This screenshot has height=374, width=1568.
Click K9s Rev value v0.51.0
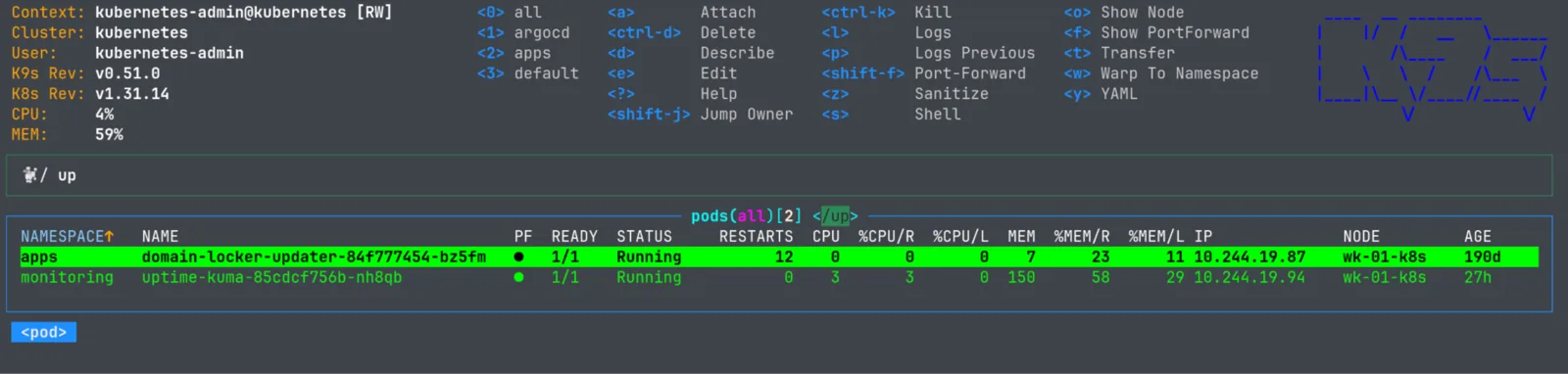[x=127, y=73]
